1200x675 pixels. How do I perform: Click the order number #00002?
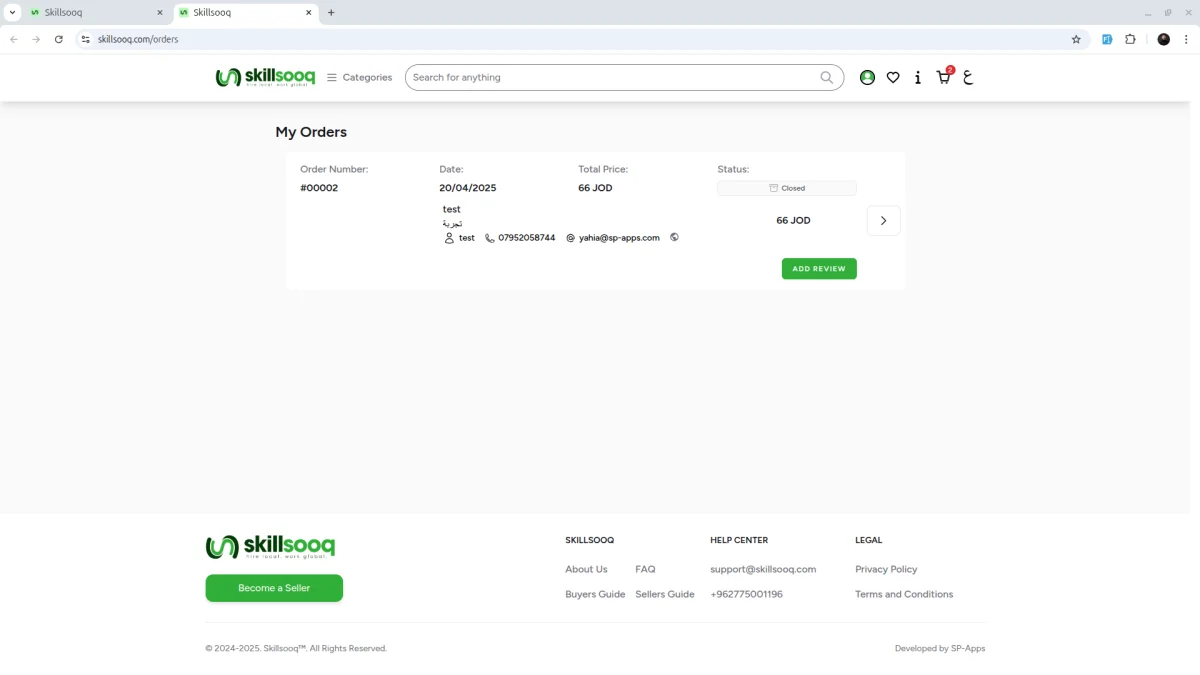click(319, 188)
